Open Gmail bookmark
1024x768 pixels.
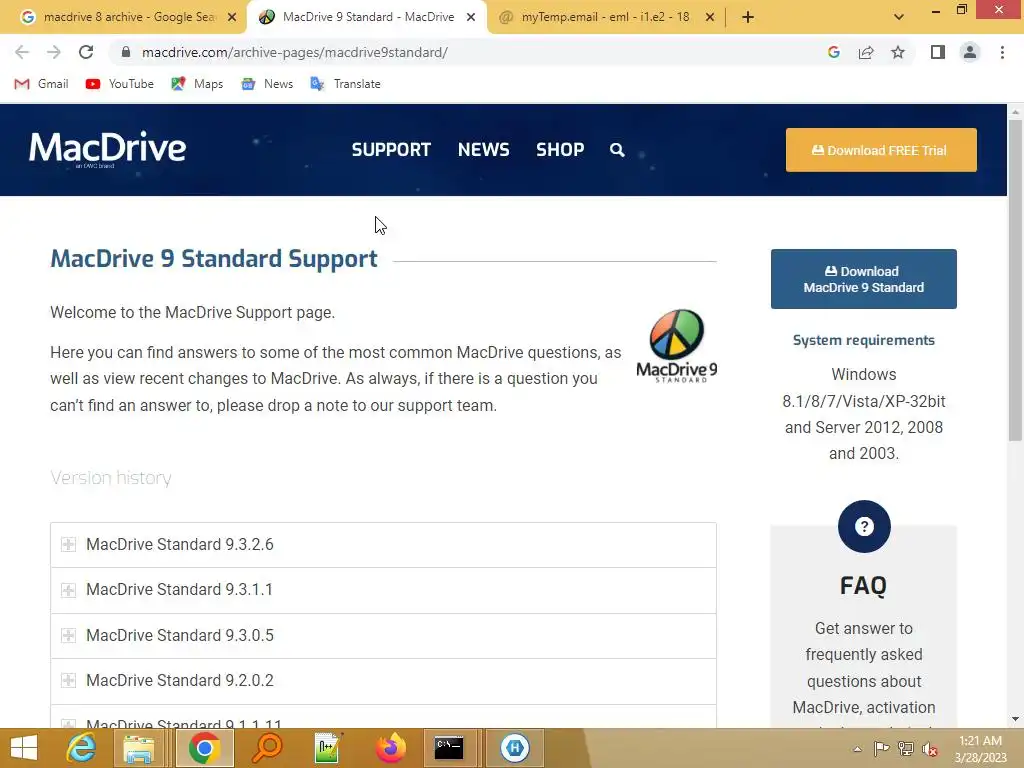click(41, 84)
